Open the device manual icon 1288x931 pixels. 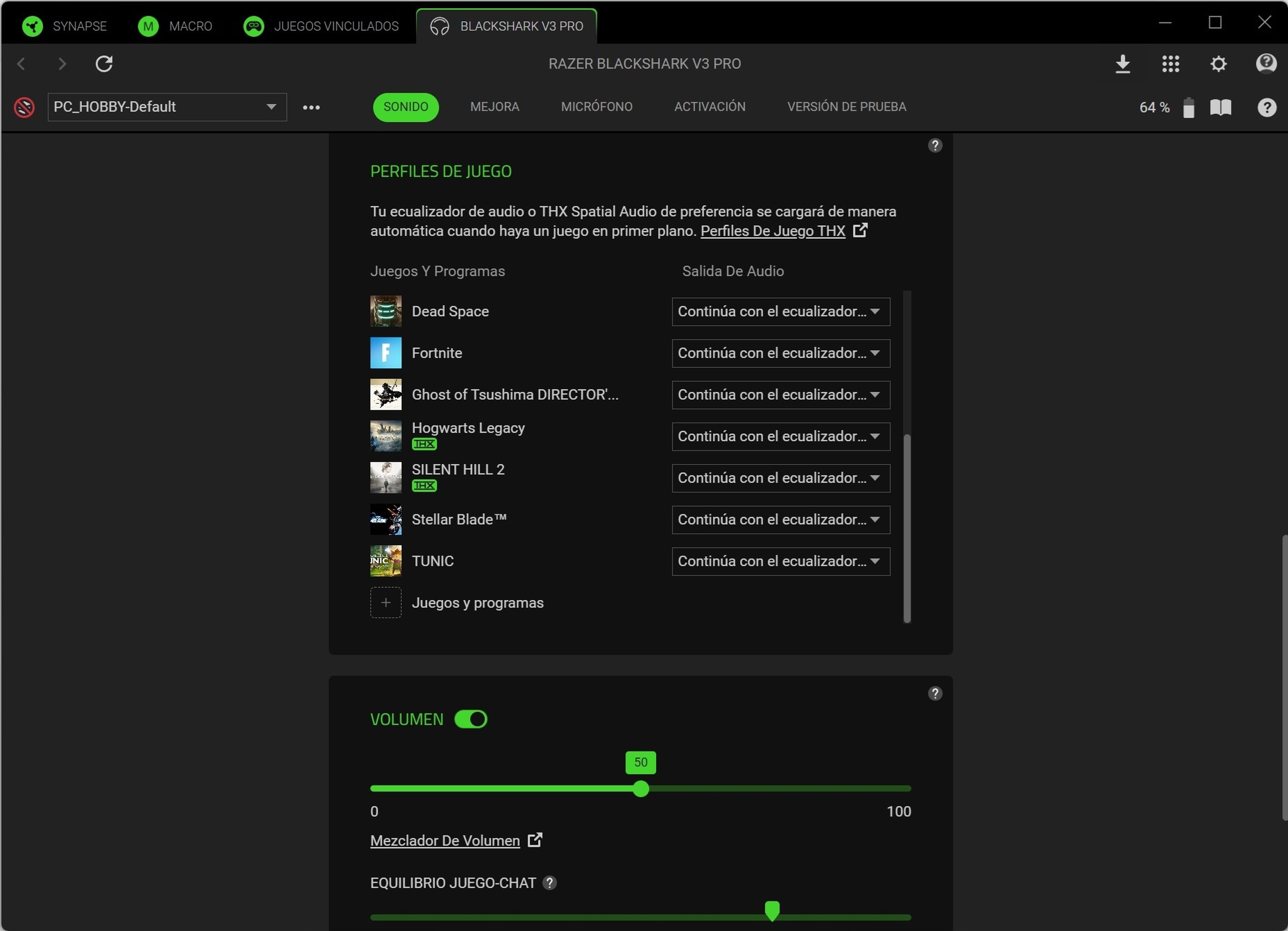[1221, 107]
